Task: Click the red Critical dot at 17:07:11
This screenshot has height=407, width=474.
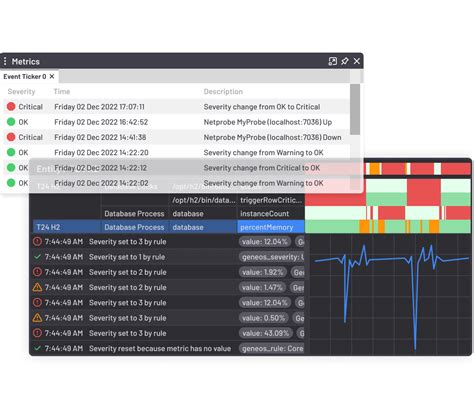Action: point(11,107)
